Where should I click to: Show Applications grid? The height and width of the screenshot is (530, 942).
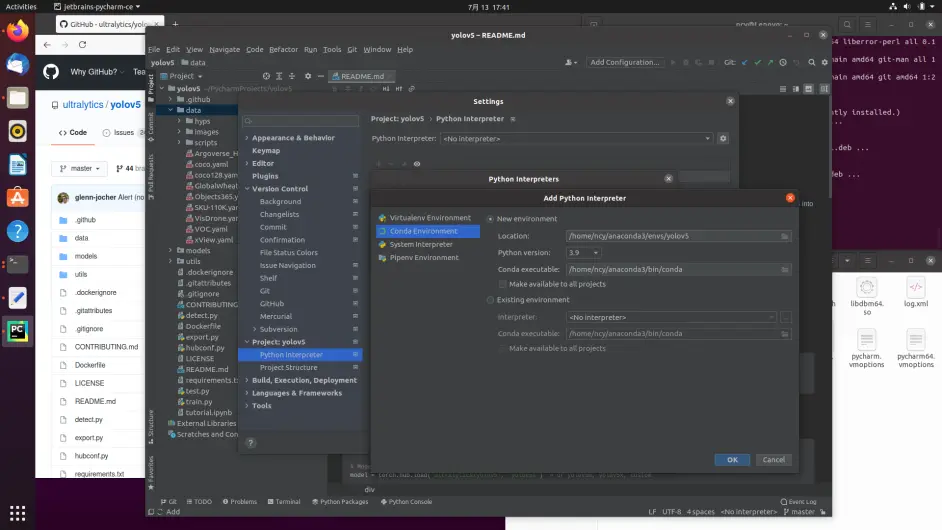point(17,513)
